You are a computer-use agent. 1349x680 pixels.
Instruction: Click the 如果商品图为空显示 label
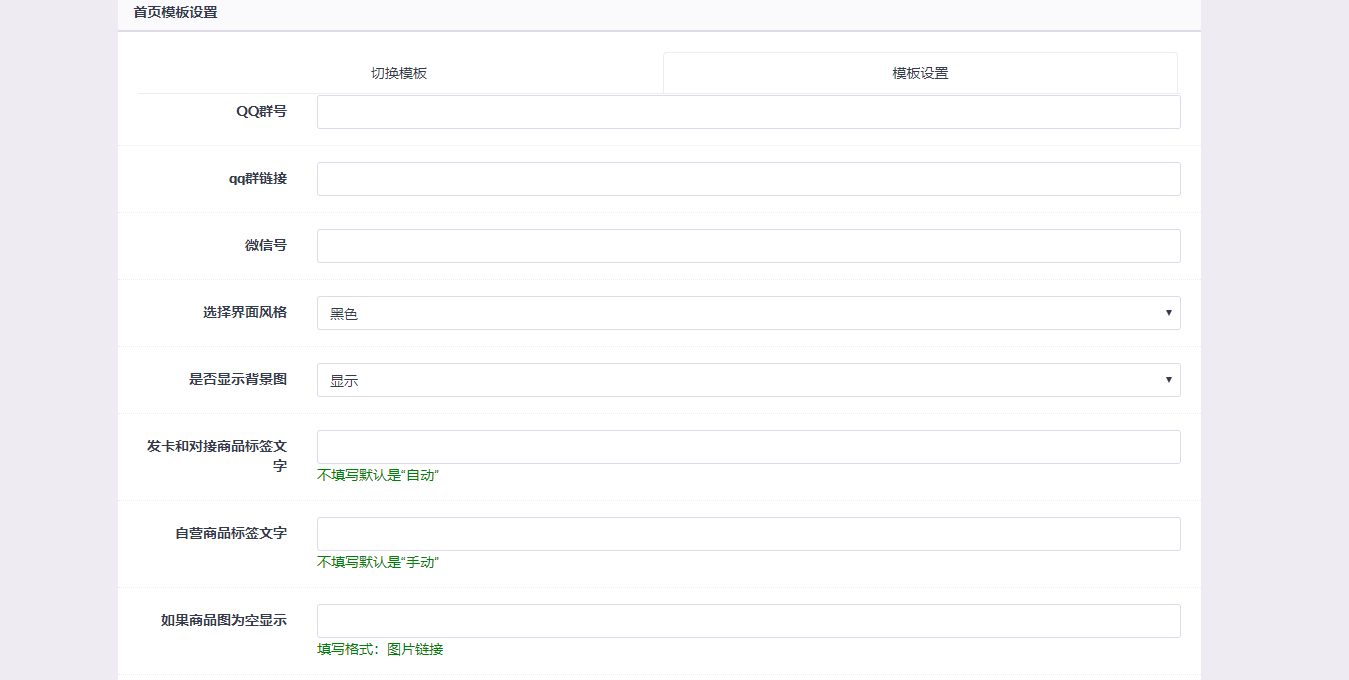[x=224, y=620]
